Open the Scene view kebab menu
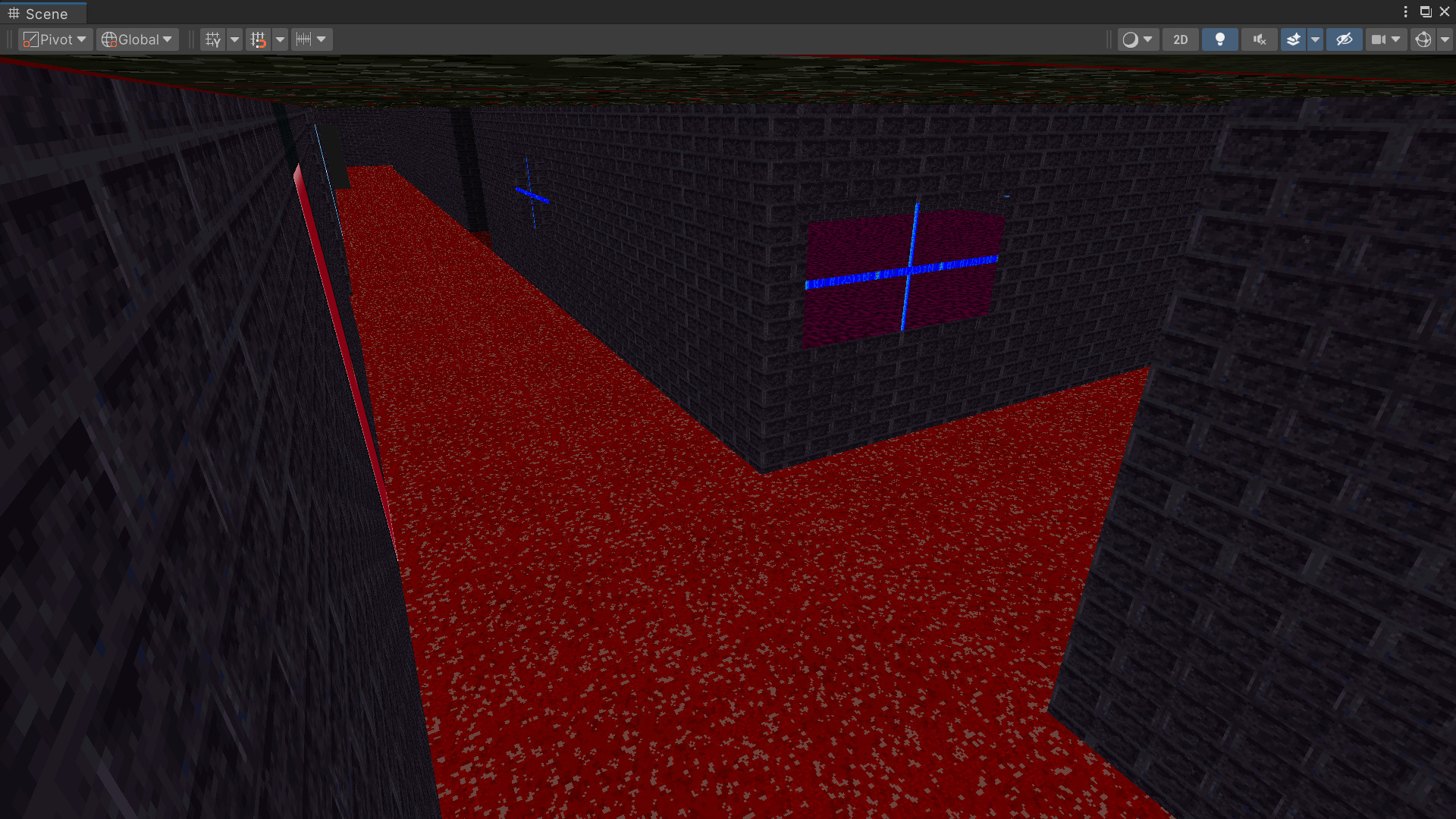The height and width of the screenshot is (819, 1456). pos(1407,12)
